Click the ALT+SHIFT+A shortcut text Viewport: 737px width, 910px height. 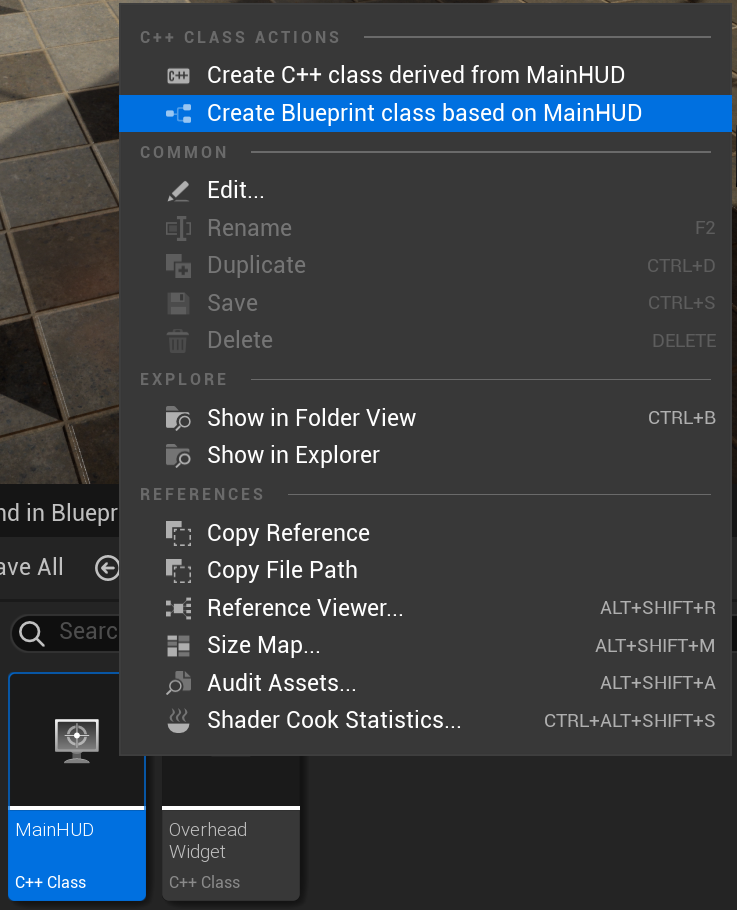pos(657,683)
